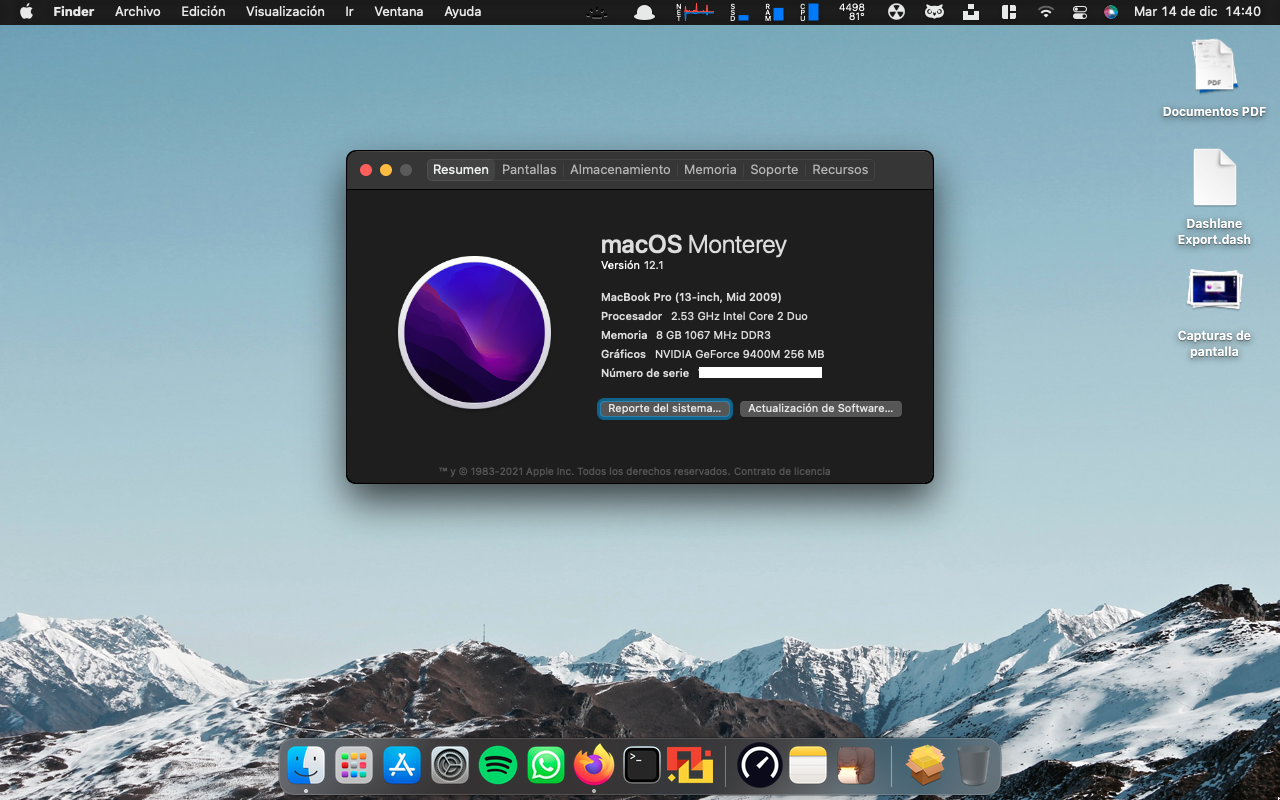Click the macOS Monterey logo image
1280x800 pixels.
coord(475,332)
